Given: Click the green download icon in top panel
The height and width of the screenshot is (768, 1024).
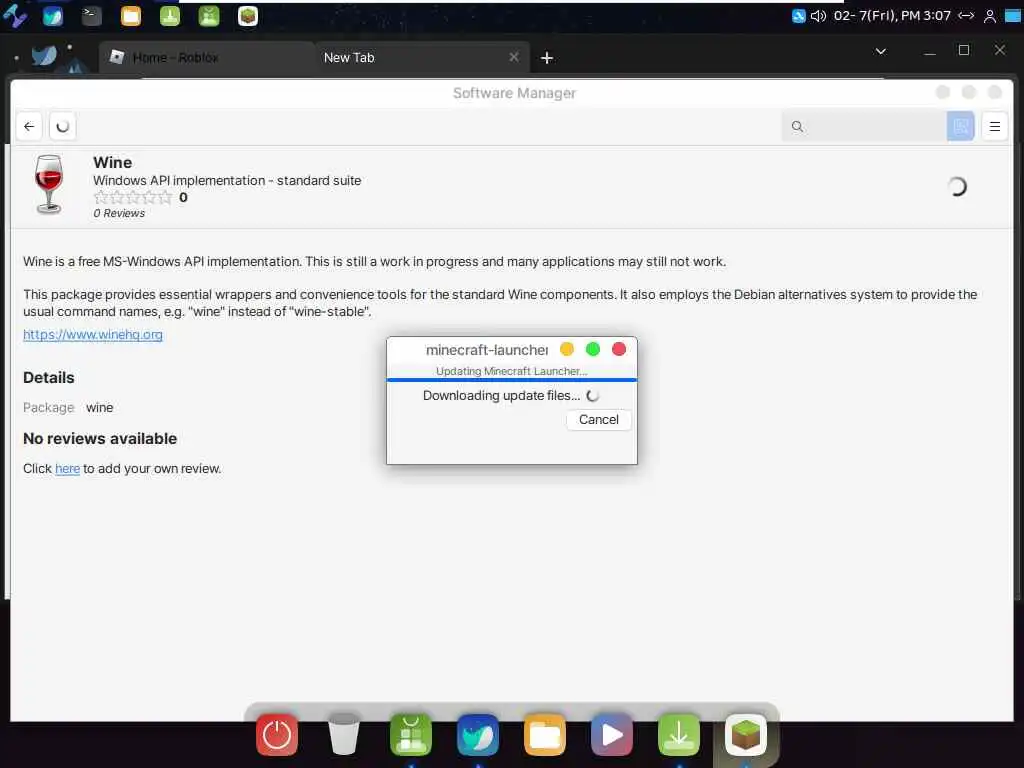Looking at the screenshot, I should point(170,16).
